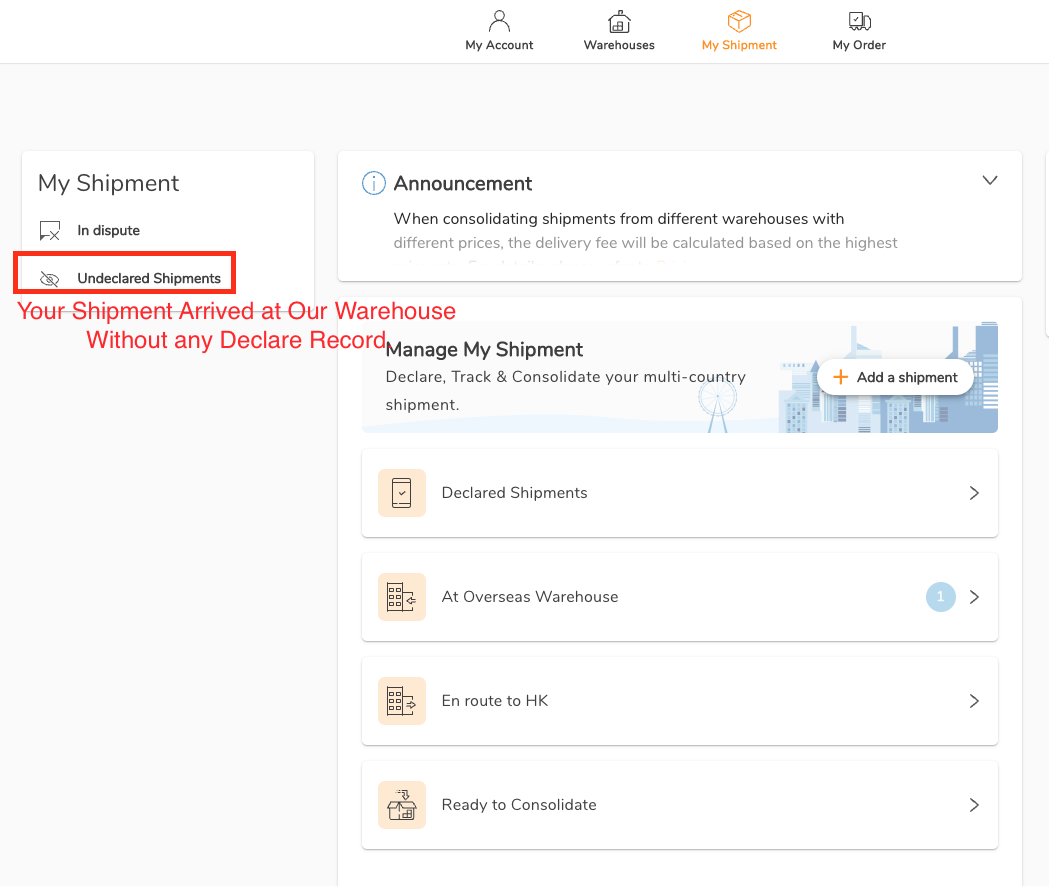Click the In dispute flag icon
This screenshot has height=886, width=1049.
pos(50,231)
